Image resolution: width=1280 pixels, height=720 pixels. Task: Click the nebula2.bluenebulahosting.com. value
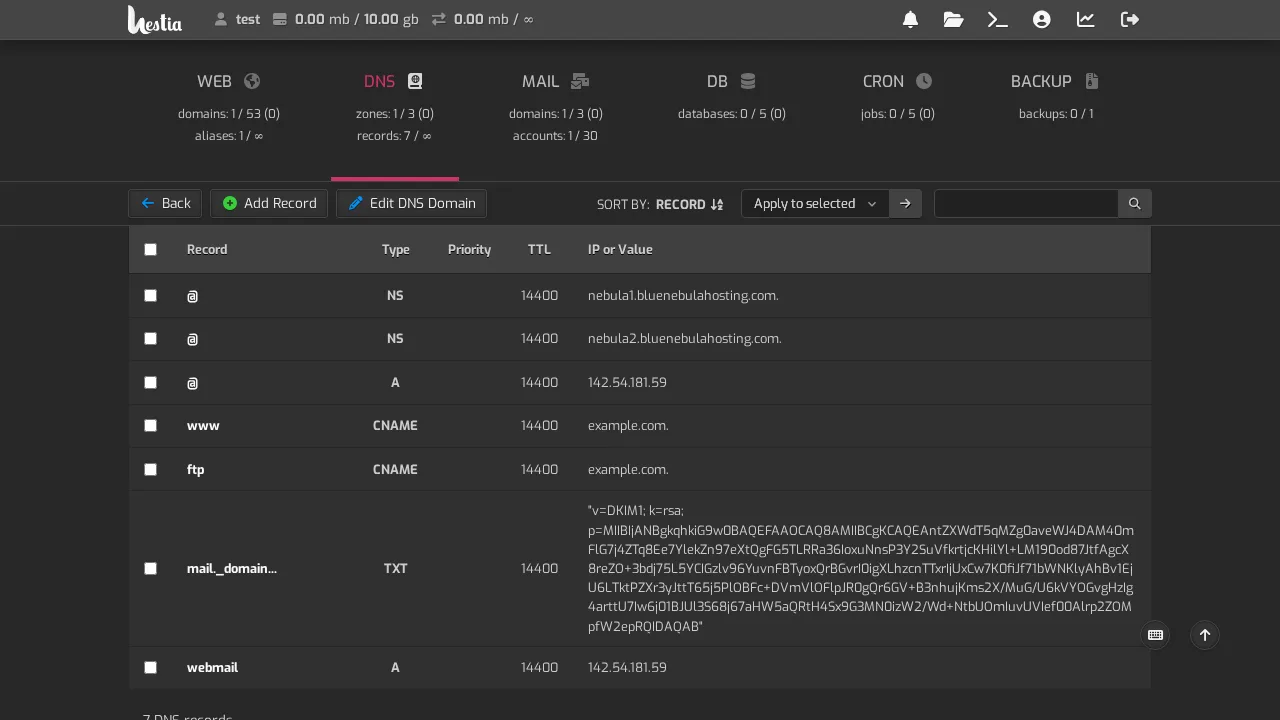pos(685,338)
